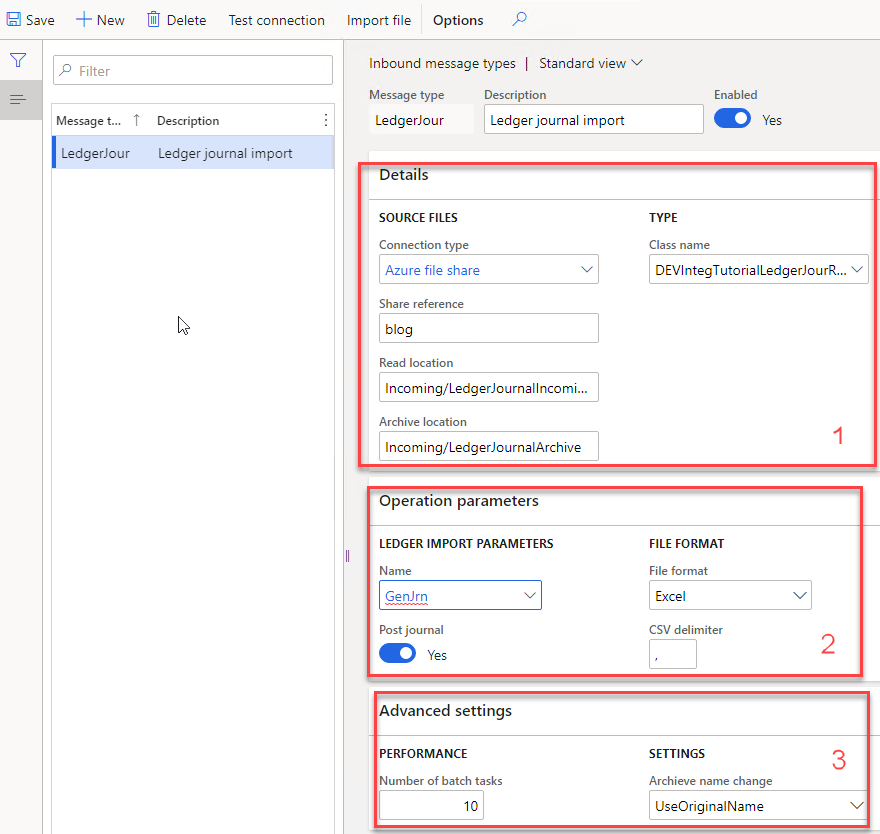The image size is (880, 834).
Task: Click the Number of batch tasks field
Action: [x=431, y=805]
